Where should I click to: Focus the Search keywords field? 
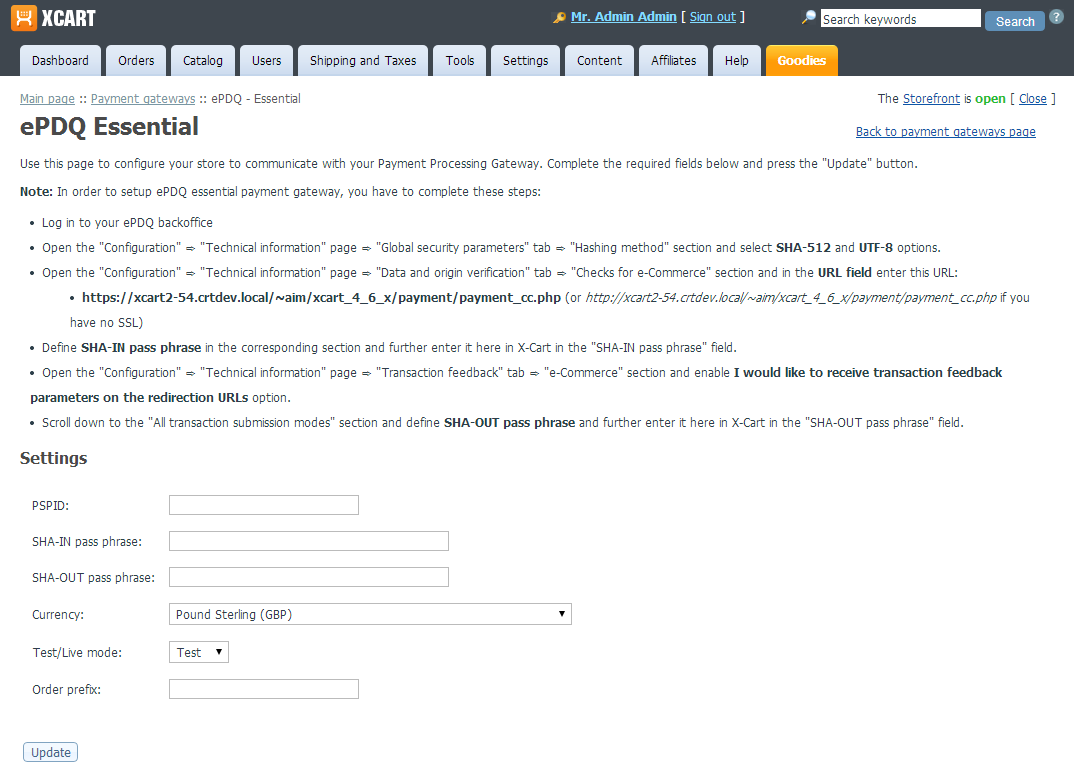click(901, 18)
